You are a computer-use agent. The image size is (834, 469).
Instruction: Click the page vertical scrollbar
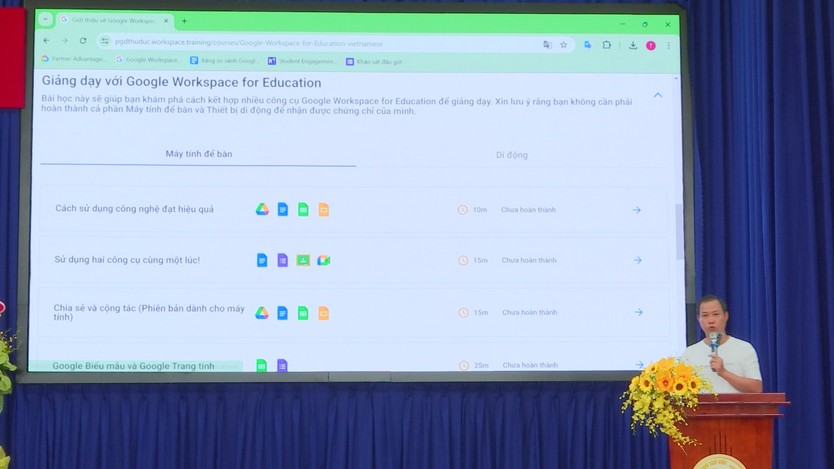point(679,231)
